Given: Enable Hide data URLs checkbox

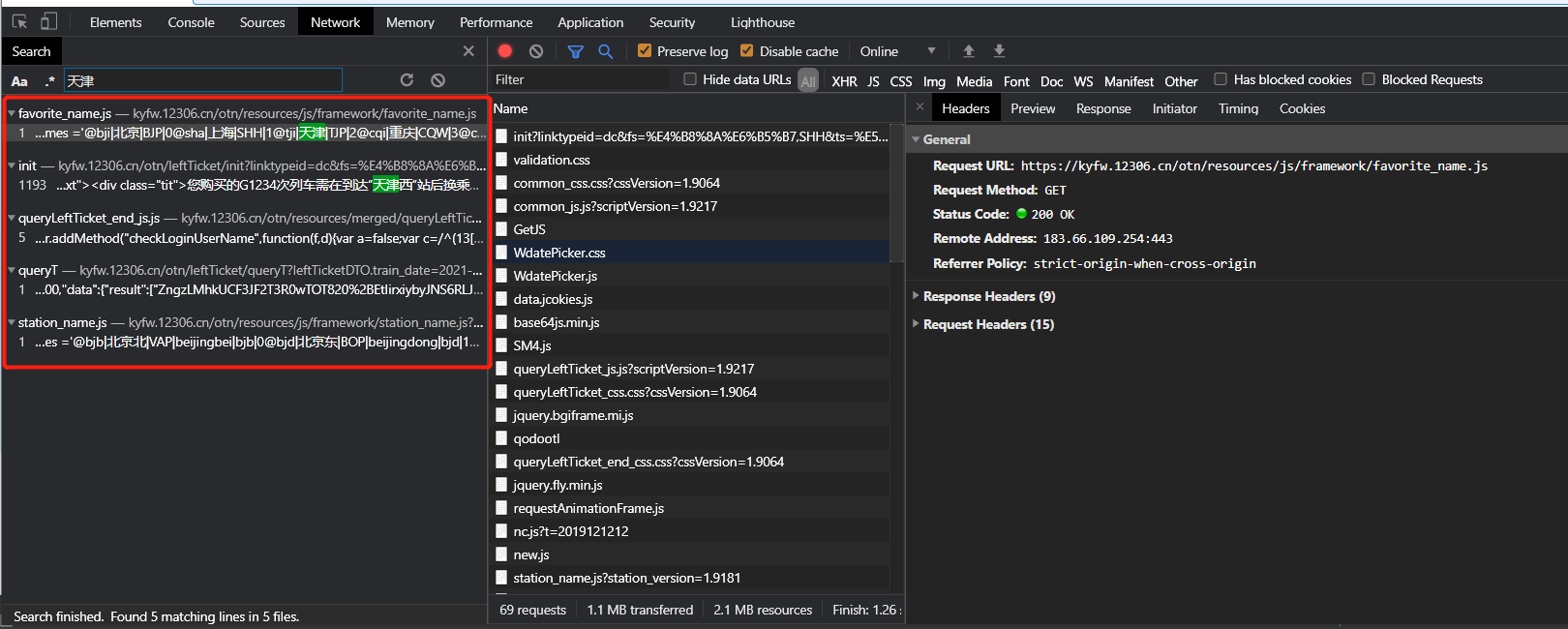Looking at the screenshot, I should coord(690,79).
